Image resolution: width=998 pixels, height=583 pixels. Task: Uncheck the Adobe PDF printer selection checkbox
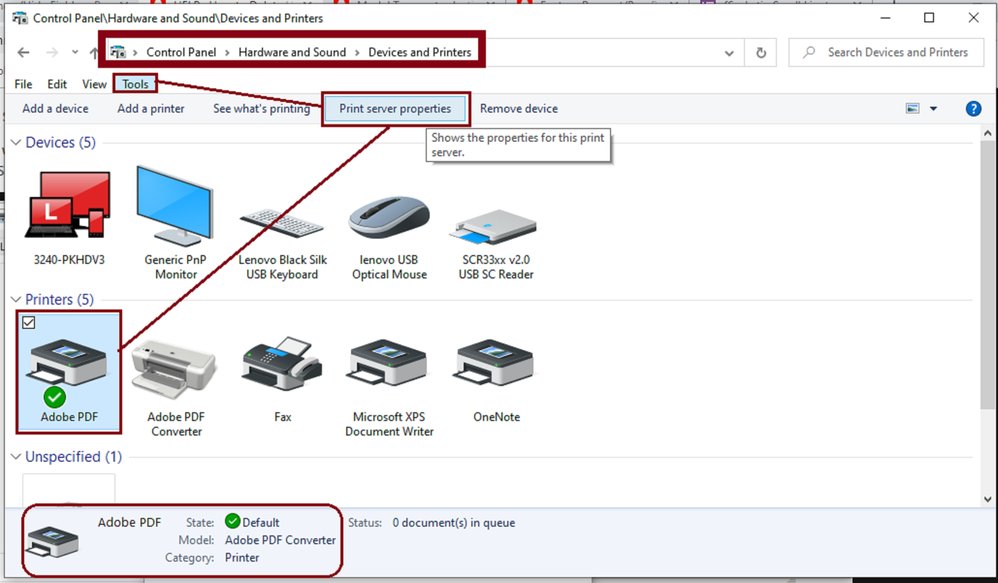[29, 323]
